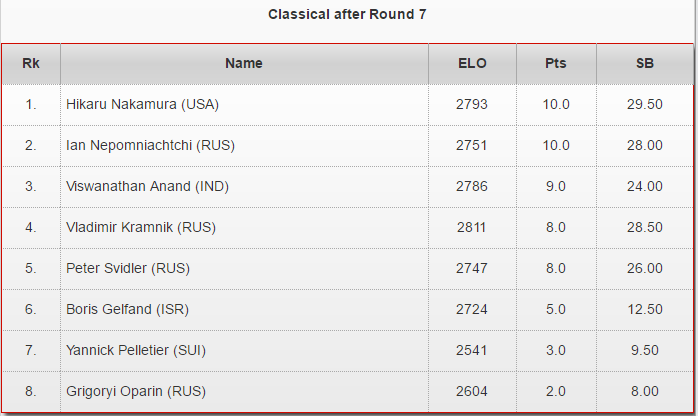Open Yannick Pelletier (SUI) entry
698x416 pixels.
pyautogui.click(x=136, y=350)
